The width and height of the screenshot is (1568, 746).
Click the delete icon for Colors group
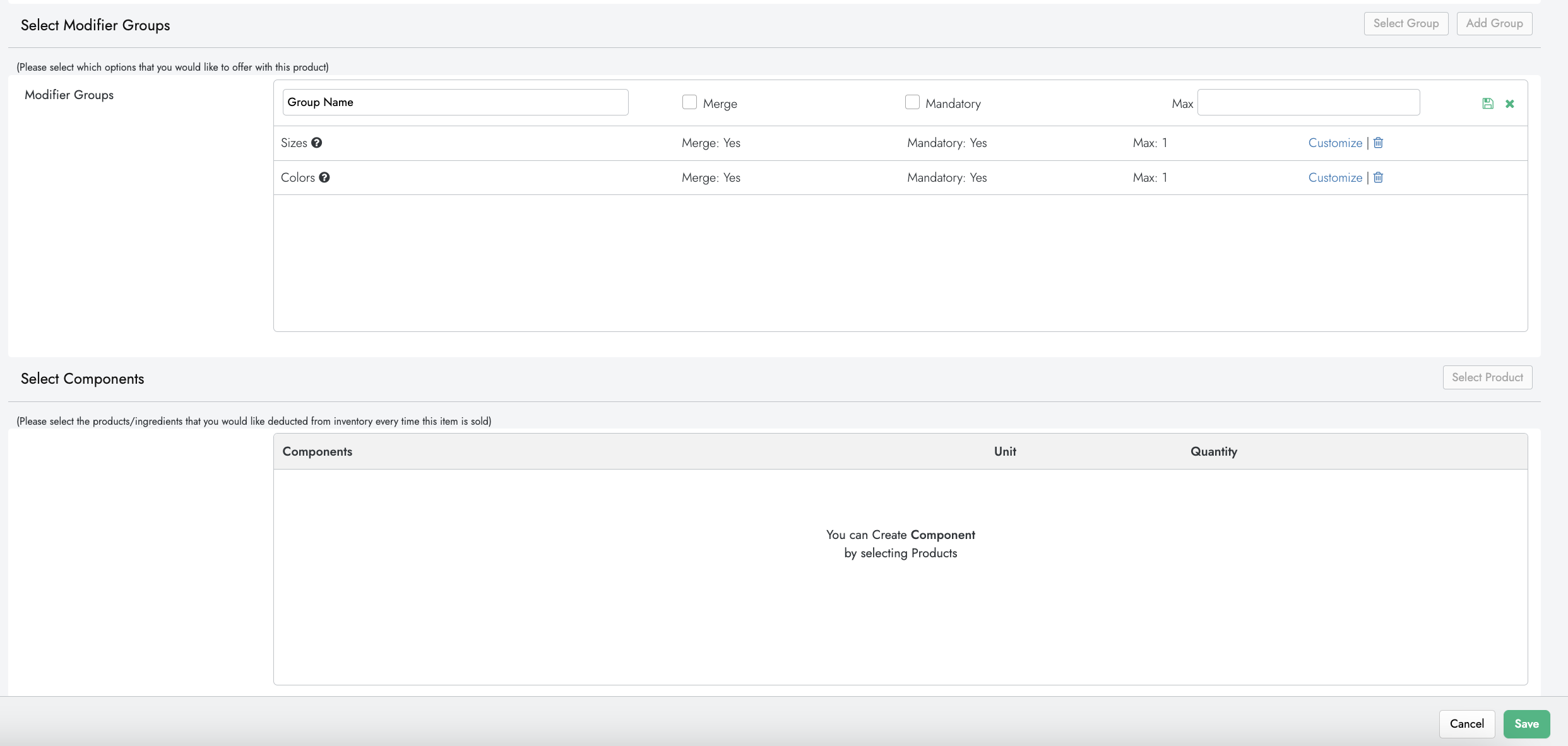(x=1378, y=177)
